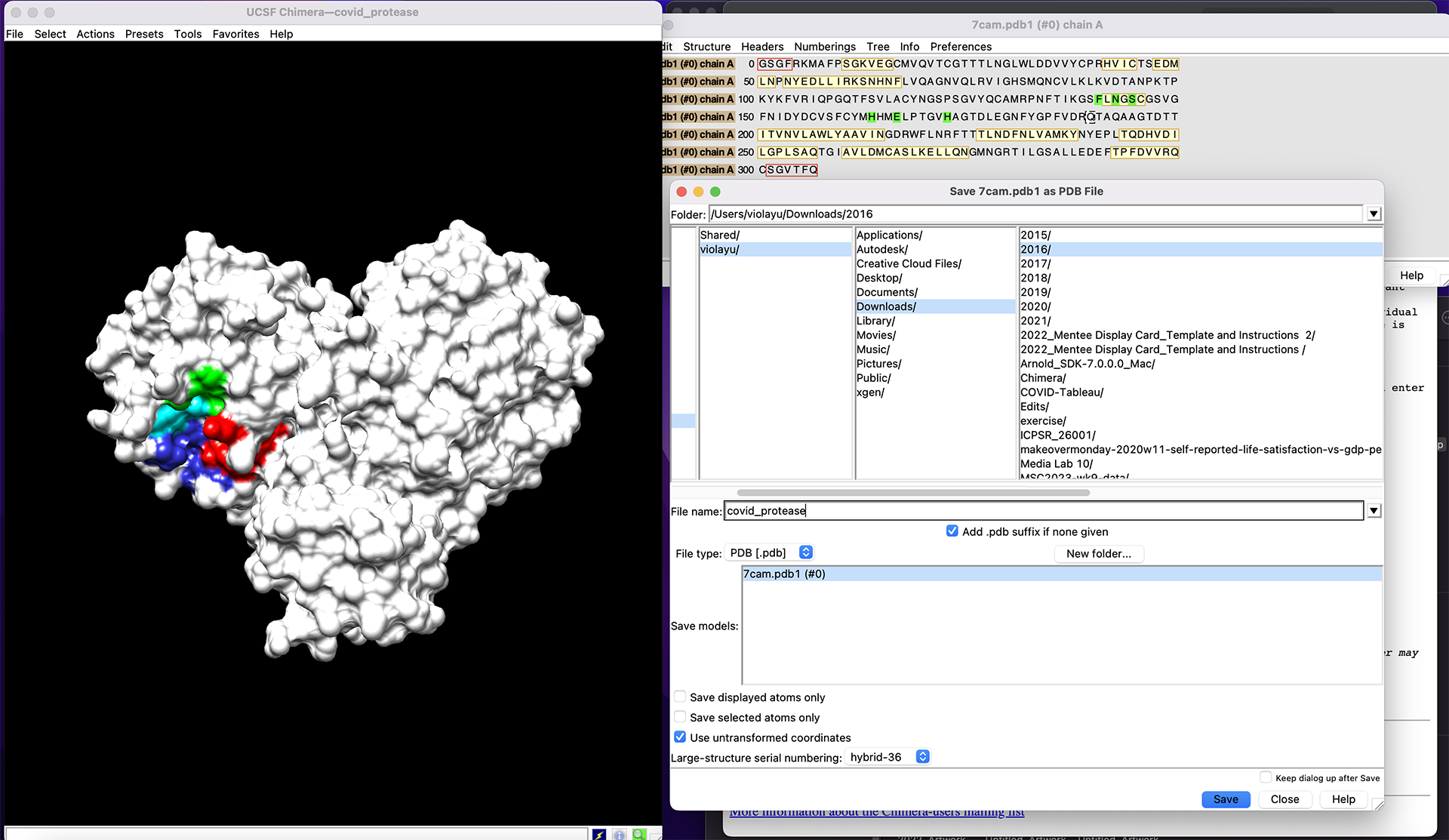
Task: Open the File name history dropdown arrow
Action: (x=1374, y=511)
